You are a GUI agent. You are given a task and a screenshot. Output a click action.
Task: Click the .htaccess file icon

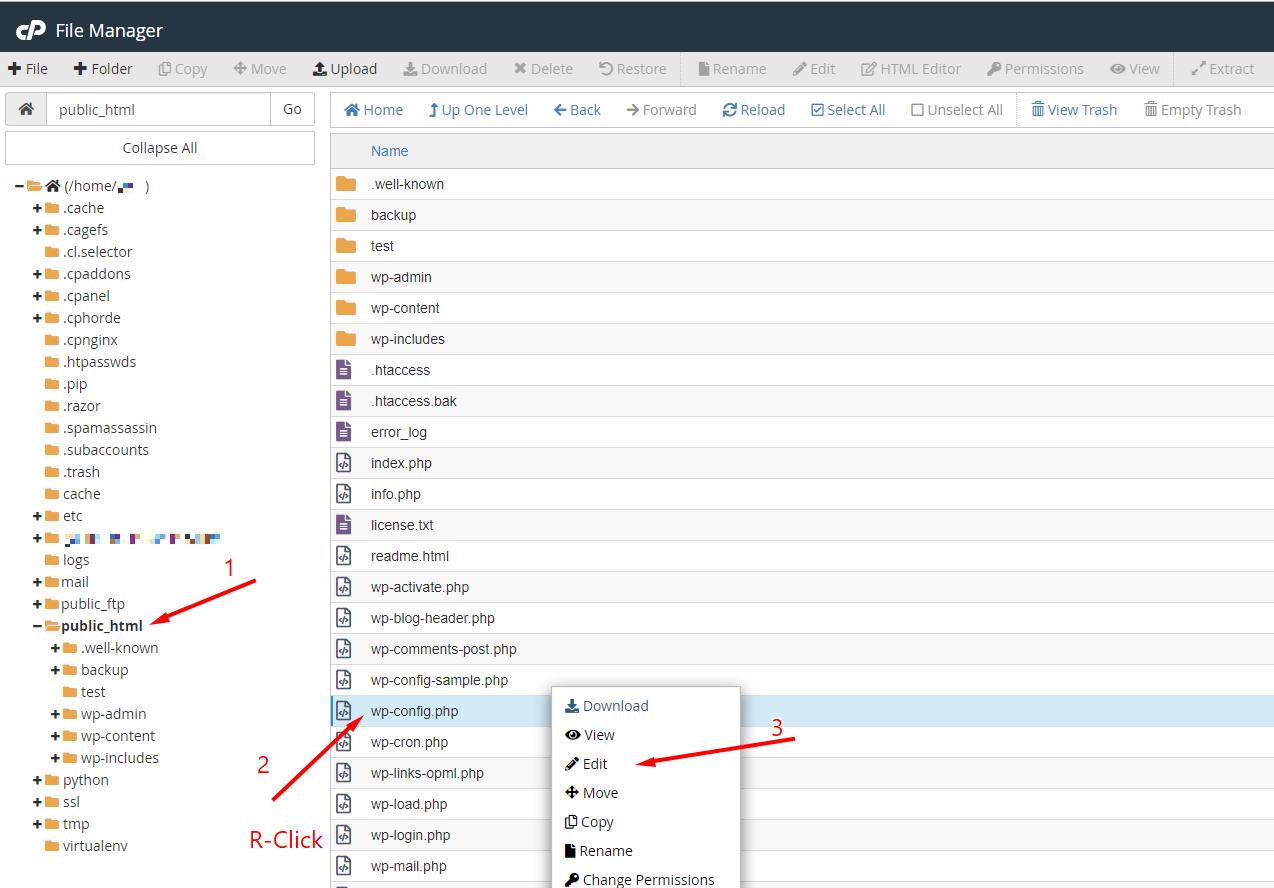[x=344, y=370]
